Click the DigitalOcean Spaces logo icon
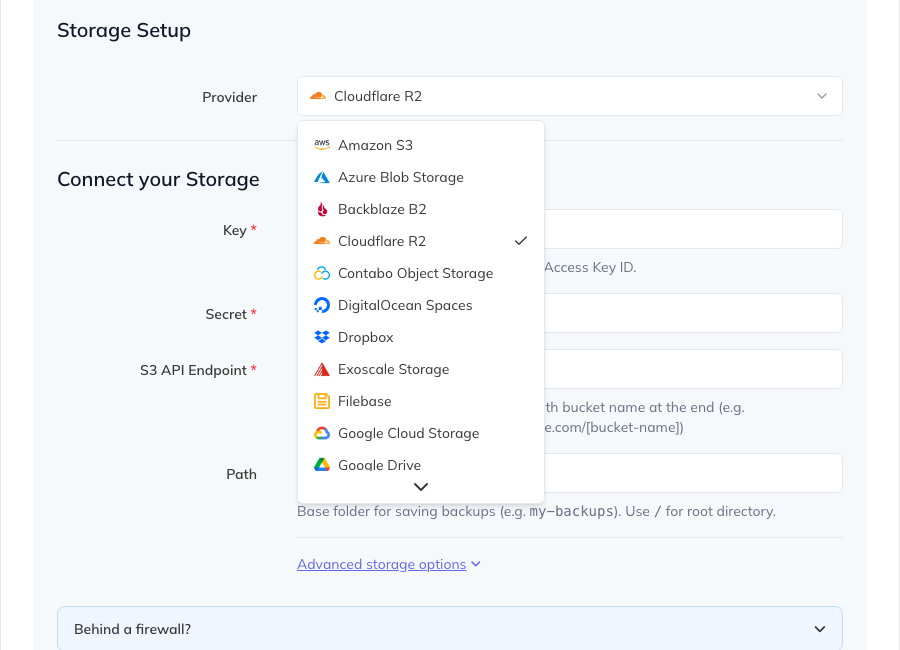The width and height of the screenshot is (900, 650). click(x=322, y=305)
